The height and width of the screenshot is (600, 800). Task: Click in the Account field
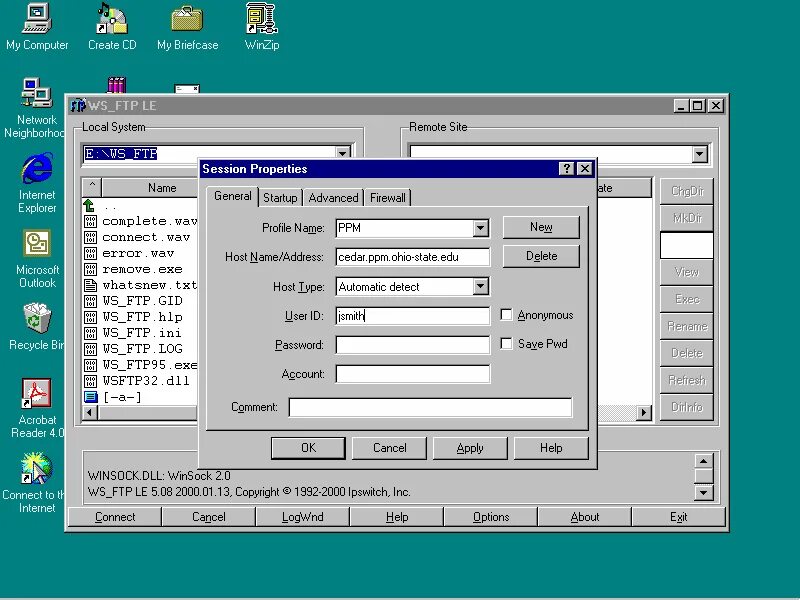[412, 374]
